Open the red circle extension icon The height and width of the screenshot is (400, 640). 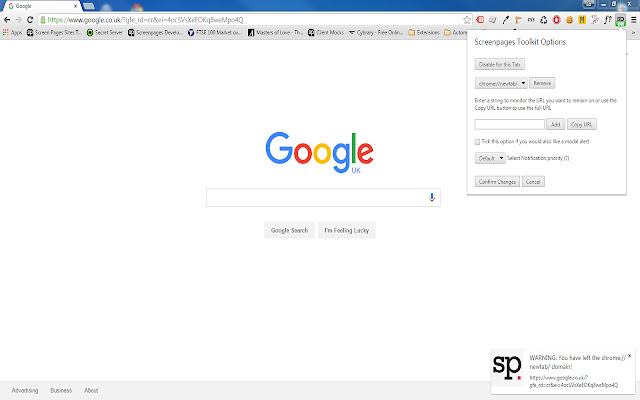[556, 20]
